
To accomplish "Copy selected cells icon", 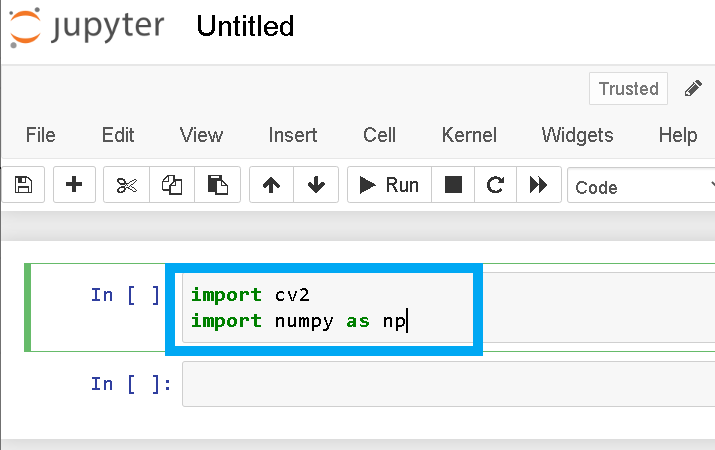I will coord(172,185).
